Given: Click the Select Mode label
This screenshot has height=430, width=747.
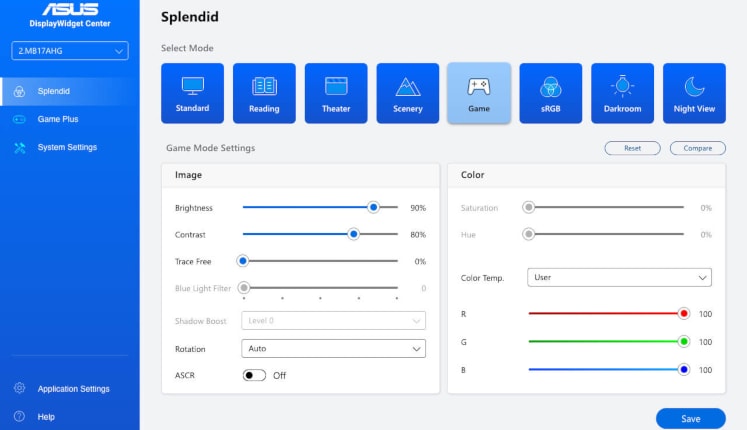Looking at the screenshot, I should (x=187, y=48).
